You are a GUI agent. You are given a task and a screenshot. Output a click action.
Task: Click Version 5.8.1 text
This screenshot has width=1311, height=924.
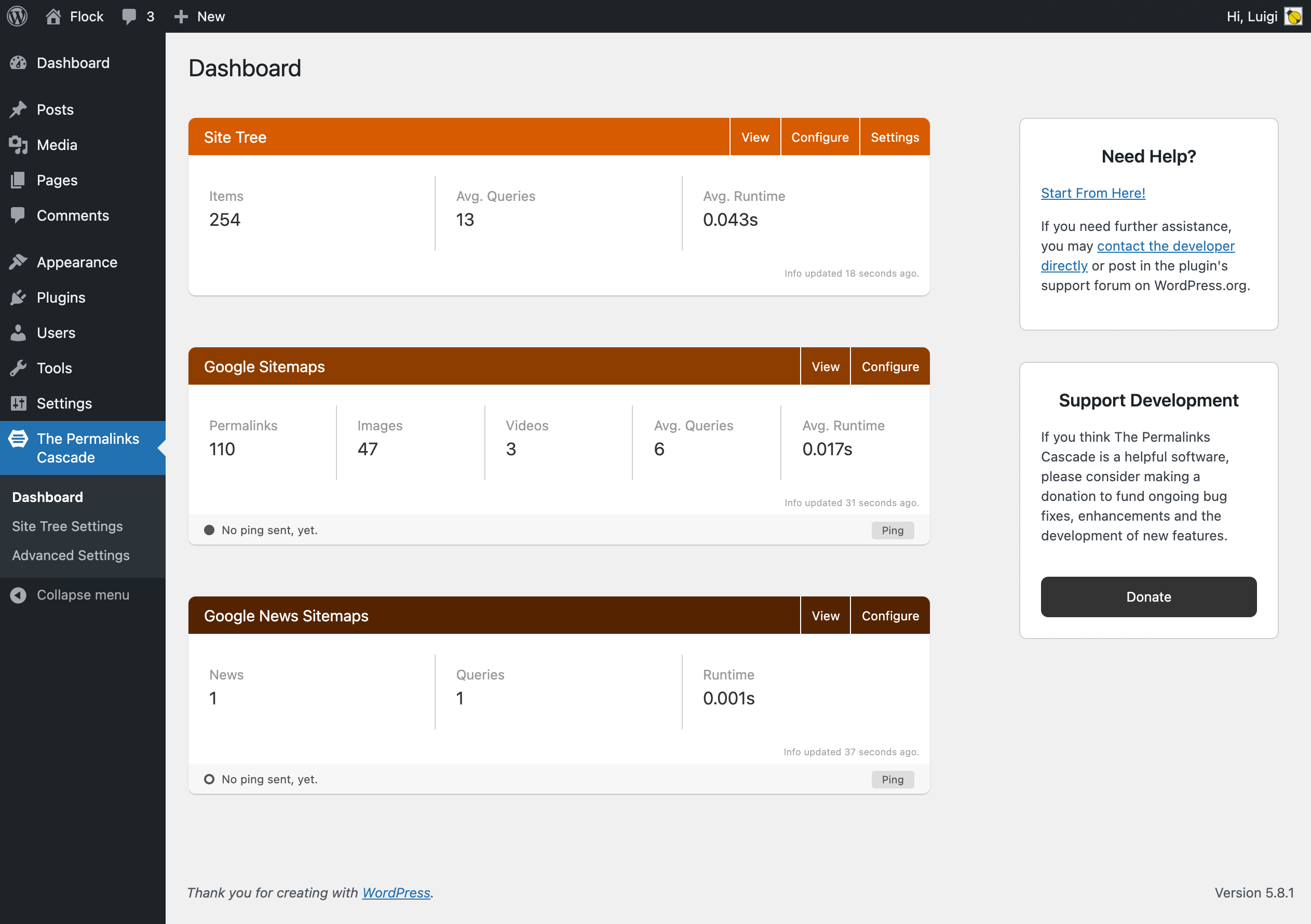[1254, 893]
